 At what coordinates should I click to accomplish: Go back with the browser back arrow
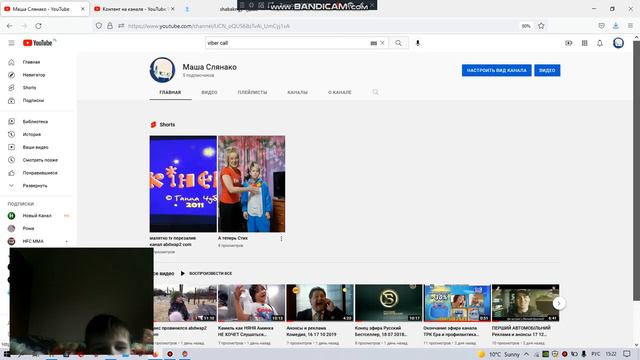pos(9,26)
